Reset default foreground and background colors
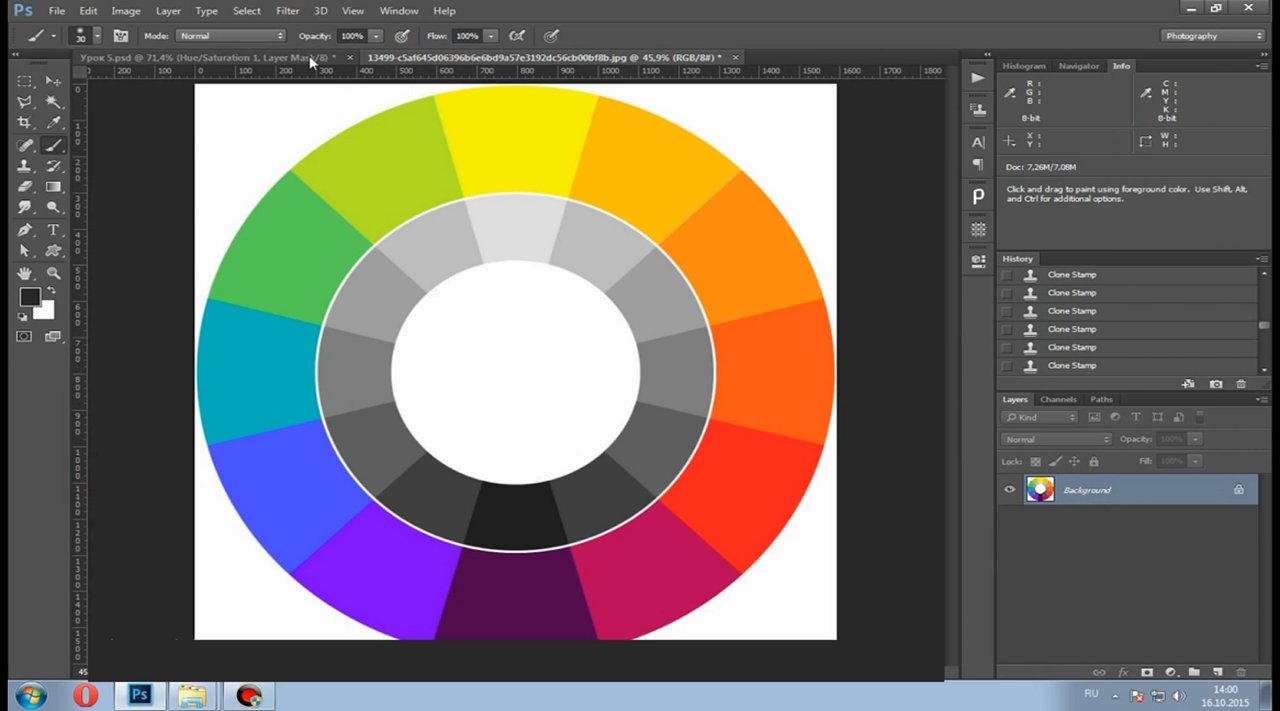The width and height of the screenshot is (1280, 711). pyautogui.click(x=22, y=317)
